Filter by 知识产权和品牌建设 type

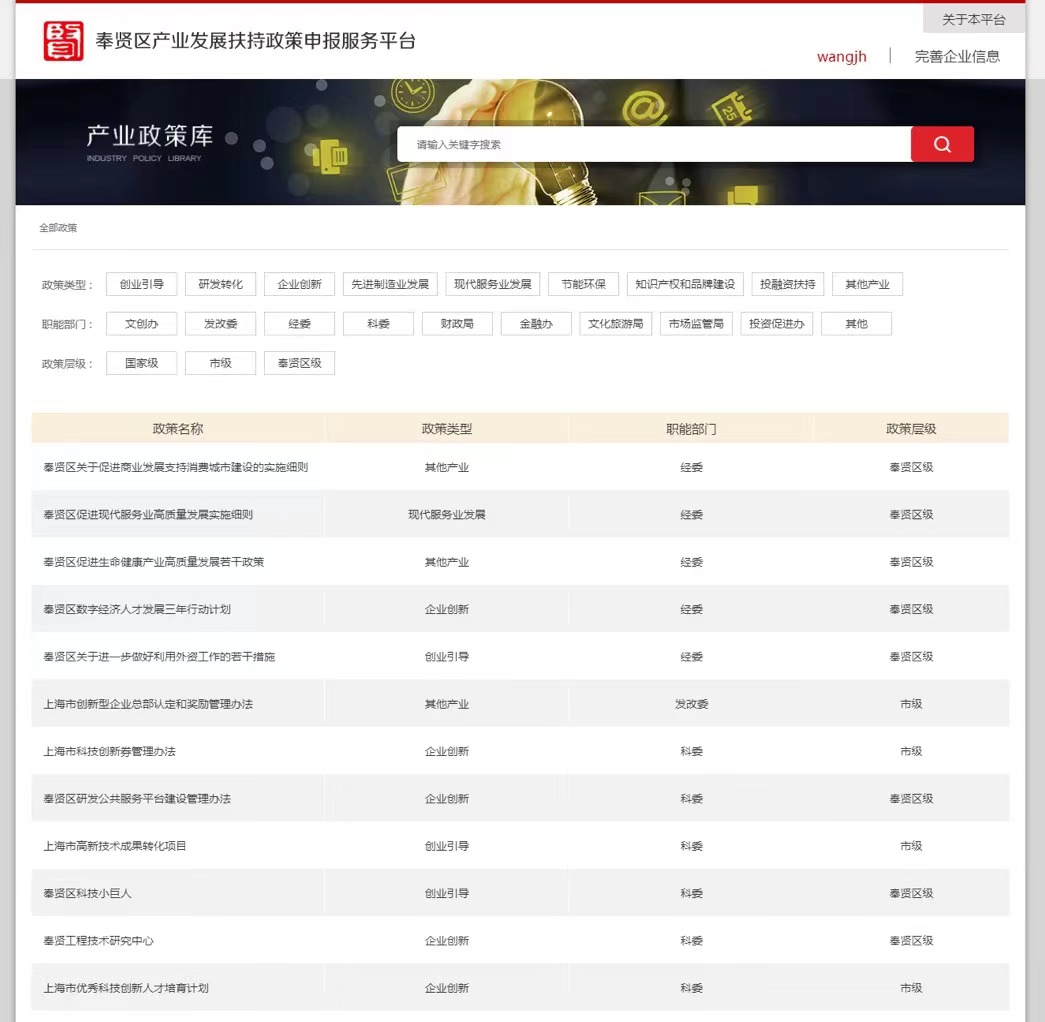684,284
